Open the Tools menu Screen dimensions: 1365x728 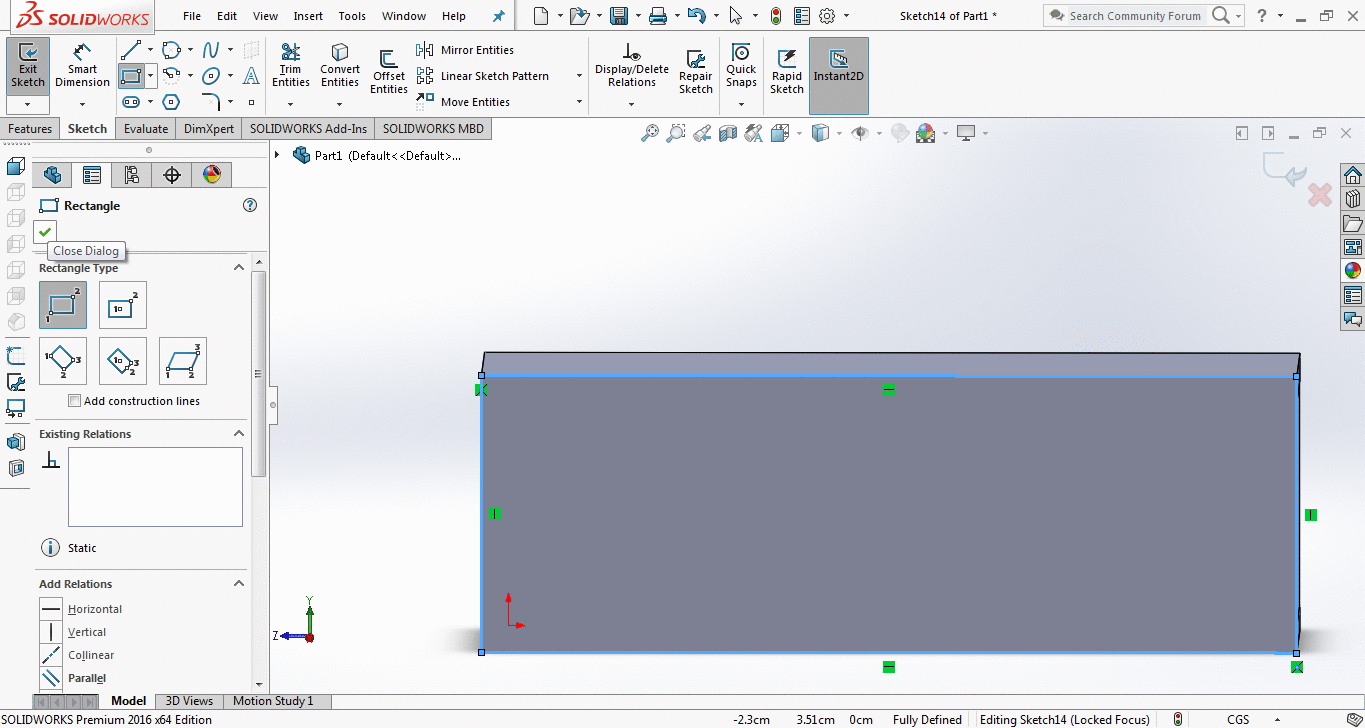pos(352,16)
